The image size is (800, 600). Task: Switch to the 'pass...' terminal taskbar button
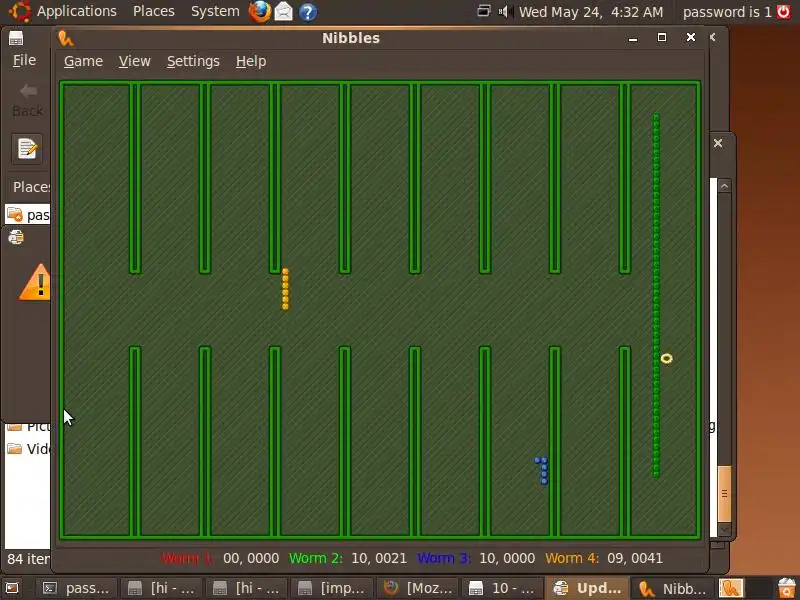pos(77,588)
